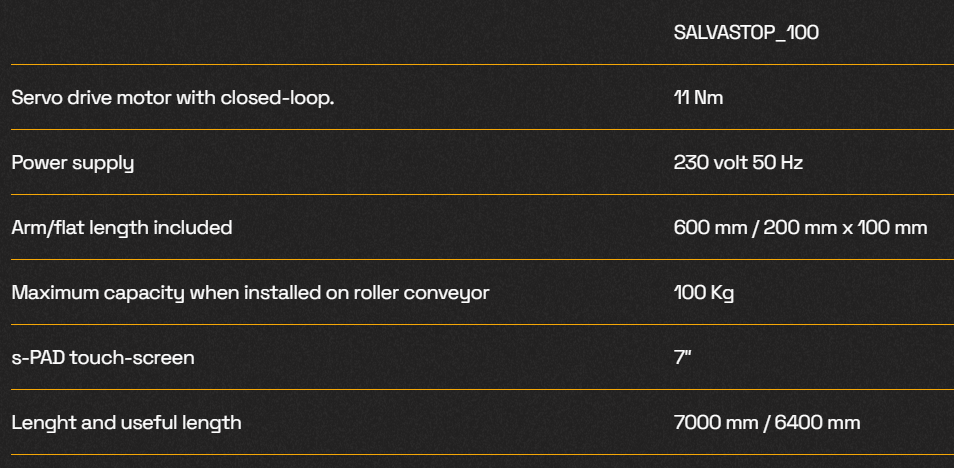Click the 100 Kg capacity value

click(705, 293)
